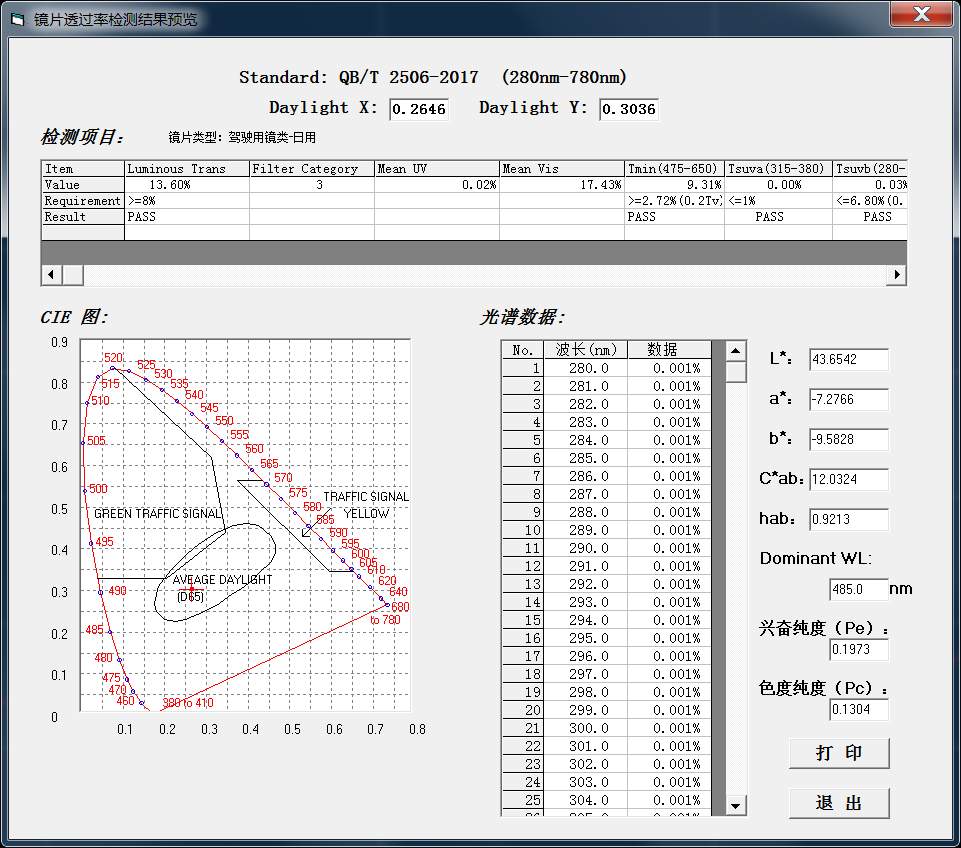Click the up arrow of spectrum data scrollbar
Image resolution: width=961 pixels, height=848 pixels.
(736, 351)
